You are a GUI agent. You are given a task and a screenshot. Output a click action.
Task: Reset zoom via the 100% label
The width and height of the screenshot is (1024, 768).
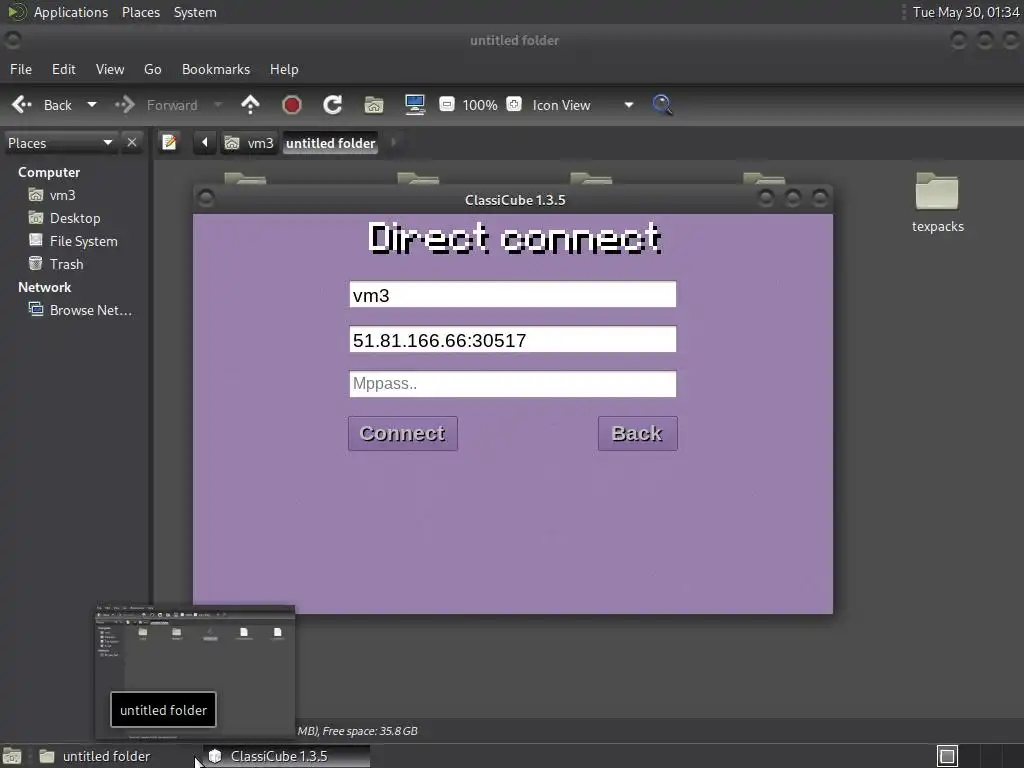point(480,105)
